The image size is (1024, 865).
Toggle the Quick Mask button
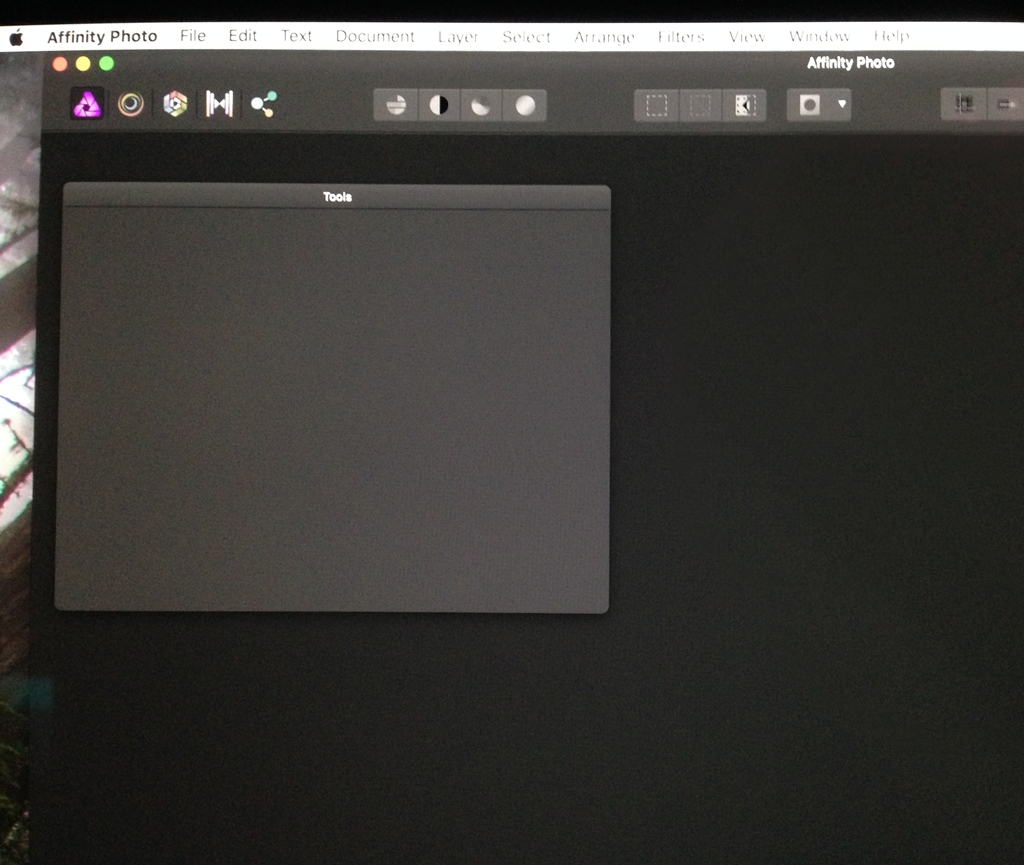tap(810, 104)
